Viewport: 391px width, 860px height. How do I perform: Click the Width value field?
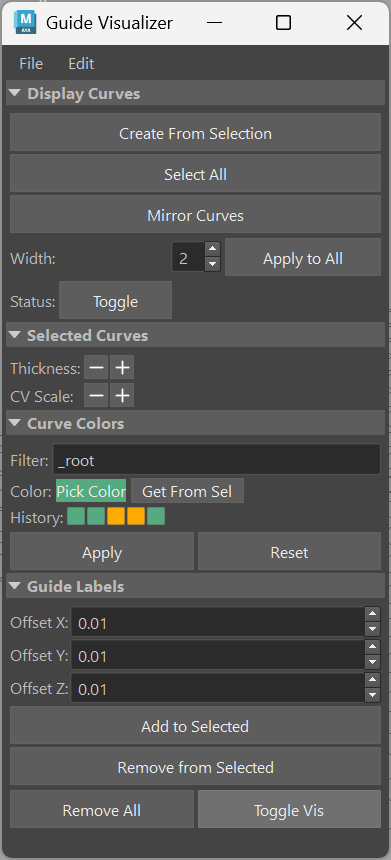(188, 258)
